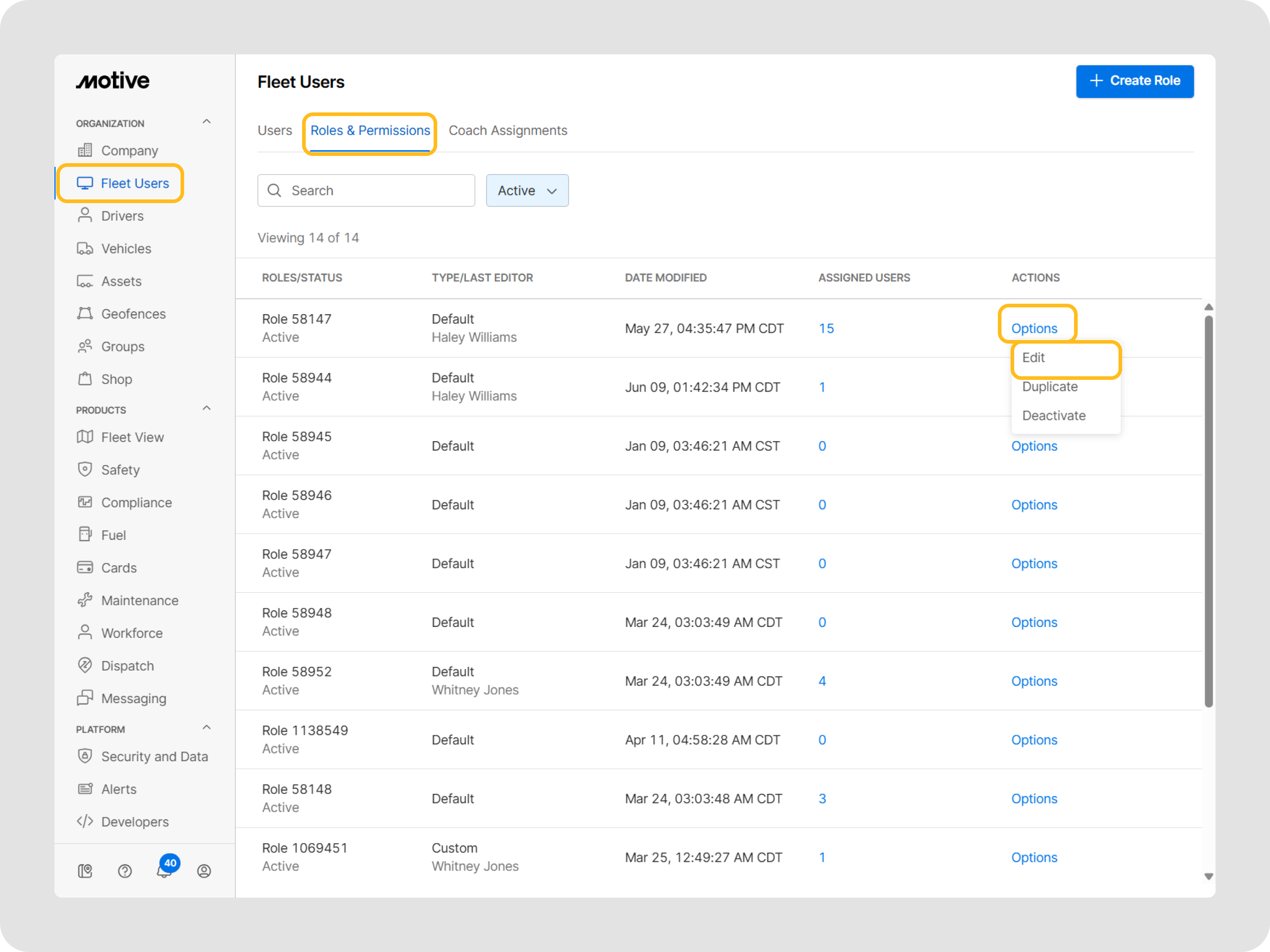Open the notifications bell with 40 badge
The image size is (1270, 952).
click(x=165, y=870)
